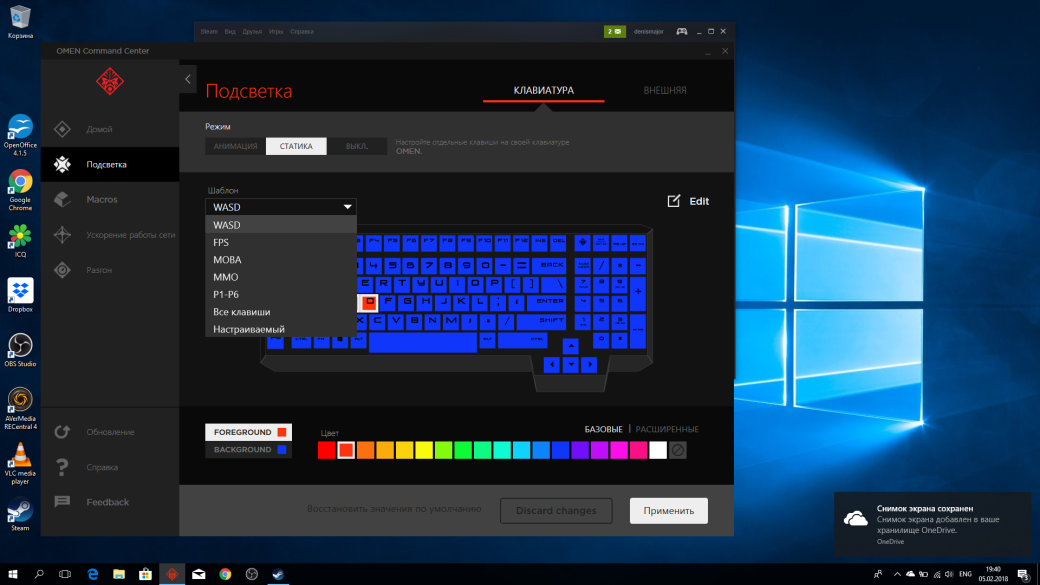Click the Edit pencil icon
Image resolution: width=1040 pixels, height=585 pixels.
[x=674, y=201]
